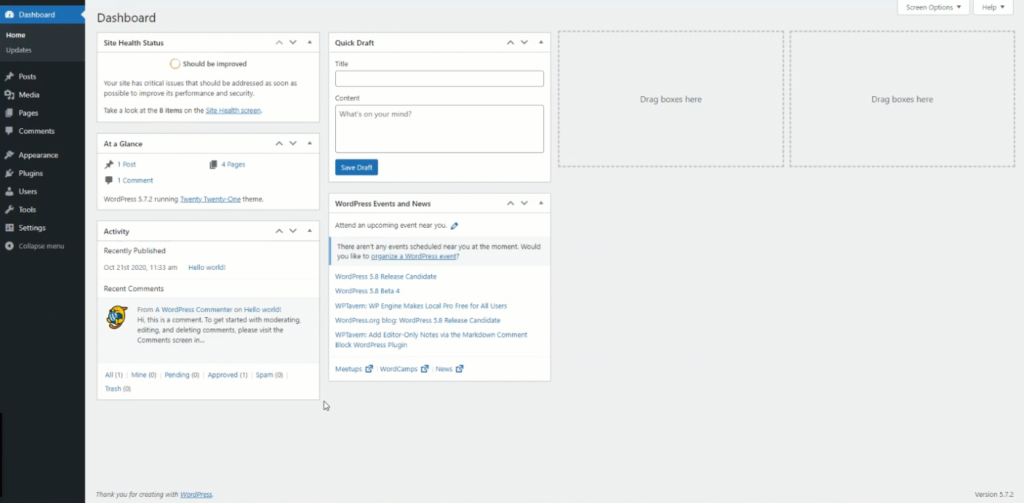Click the Plugins plug icon
This screenshot has width=1024, height=503.
pyautogui.click(x=9, y=173)
